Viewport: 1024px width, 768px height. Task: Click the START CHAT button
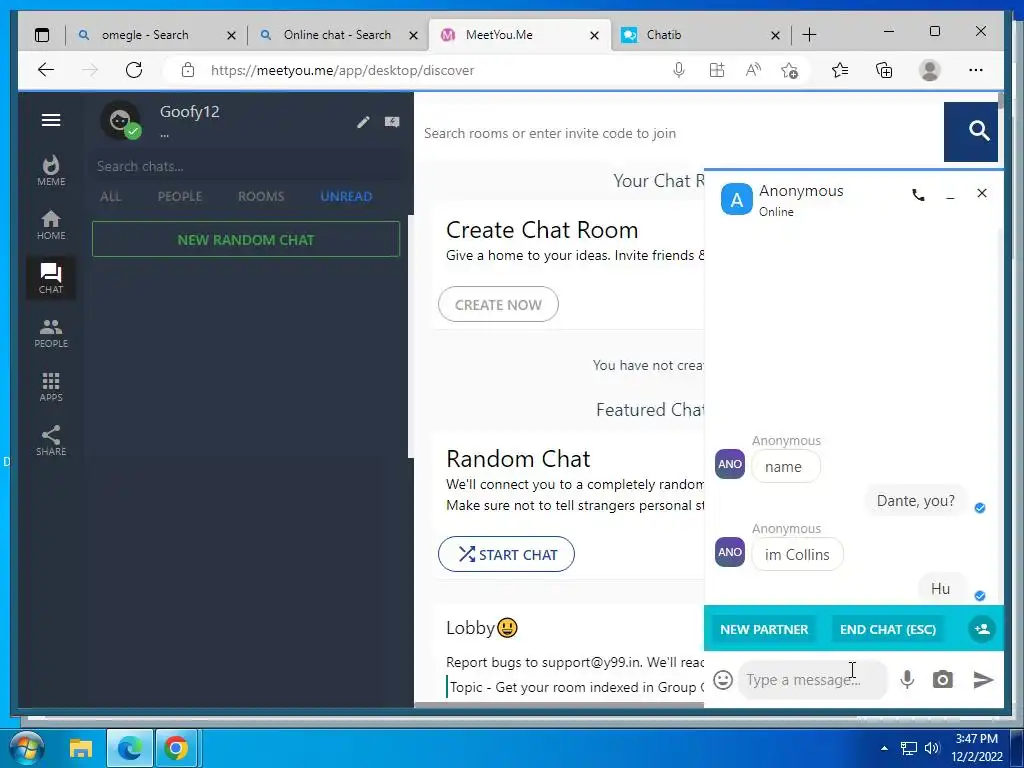tap(506, 554)
